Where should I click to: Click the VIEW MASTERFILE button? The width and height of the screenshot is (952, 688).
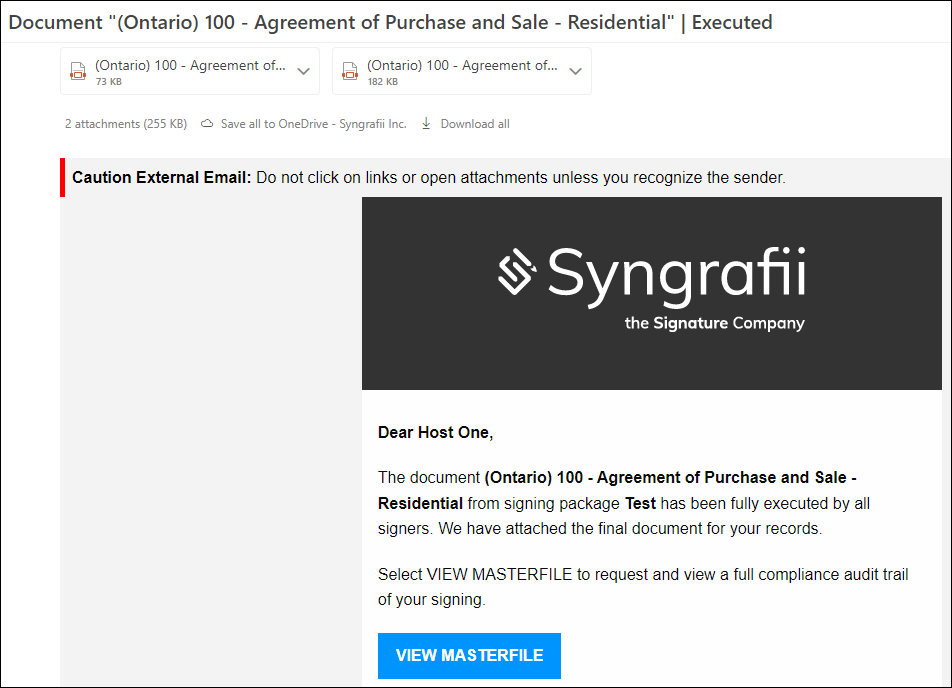click(x=469, y=655)
